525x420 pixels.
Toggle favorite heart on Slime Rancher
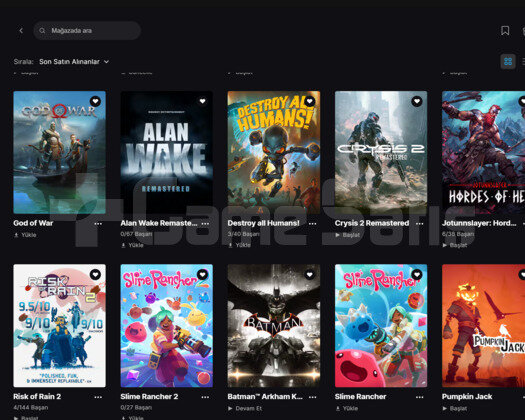pyautogui.click(x=417, y=275)
